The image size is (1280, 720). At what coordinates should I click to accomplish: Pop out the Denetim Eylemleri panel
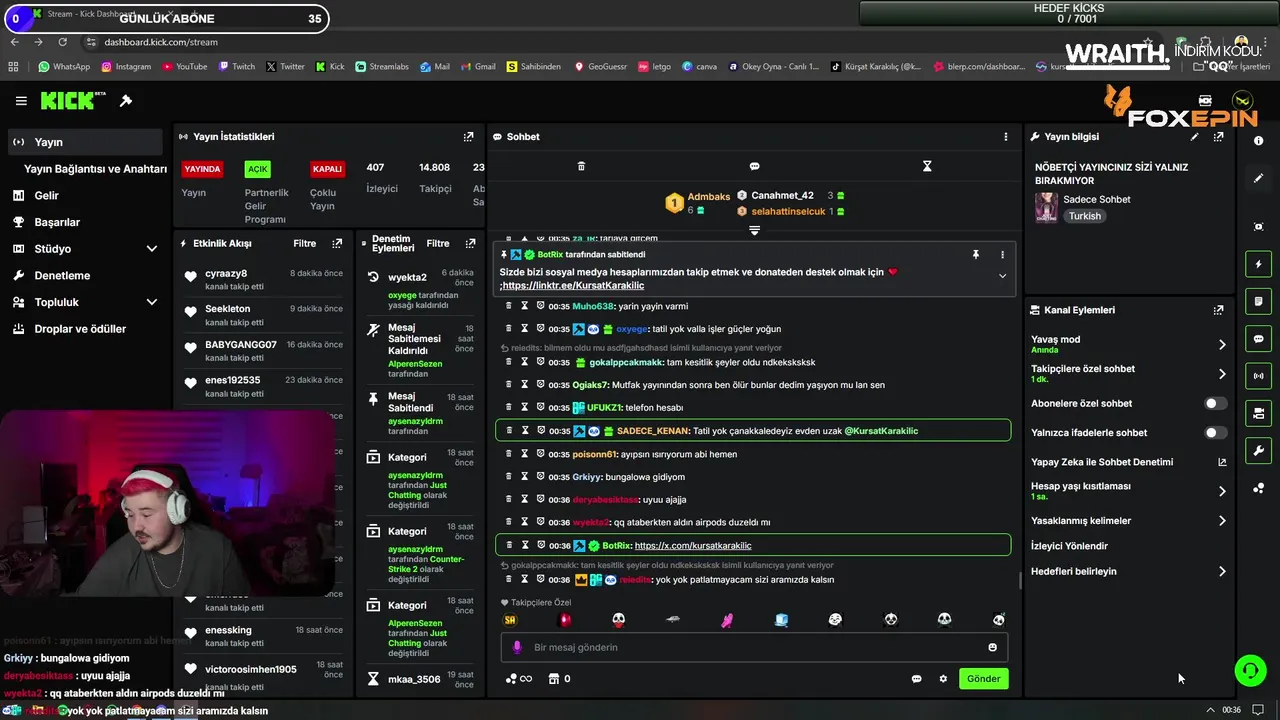tap(470, 243)
